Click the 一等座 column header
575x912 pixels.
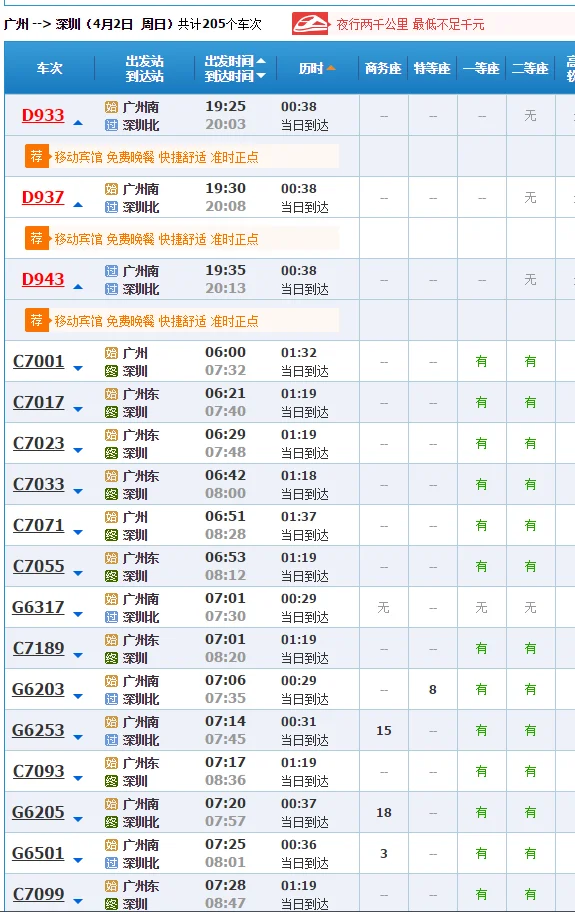coord(481,68)
